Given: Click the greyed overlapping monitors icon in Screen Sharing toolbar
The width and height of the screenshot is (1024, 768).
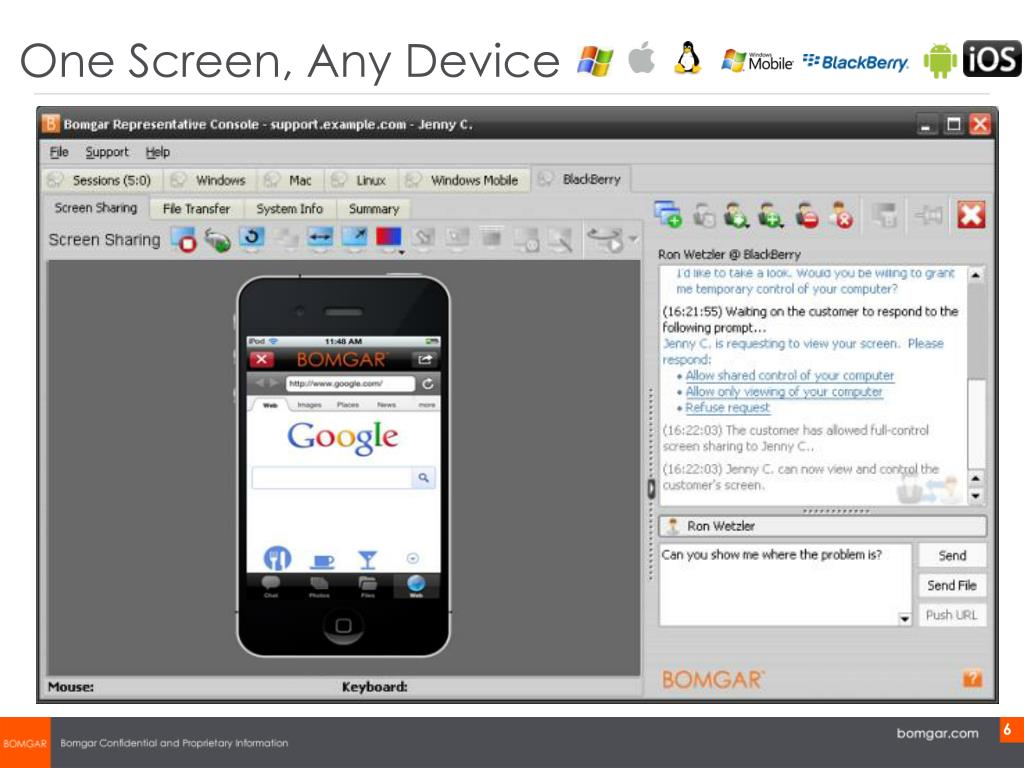Looking at the screenshot, I should tap(285, 239).
